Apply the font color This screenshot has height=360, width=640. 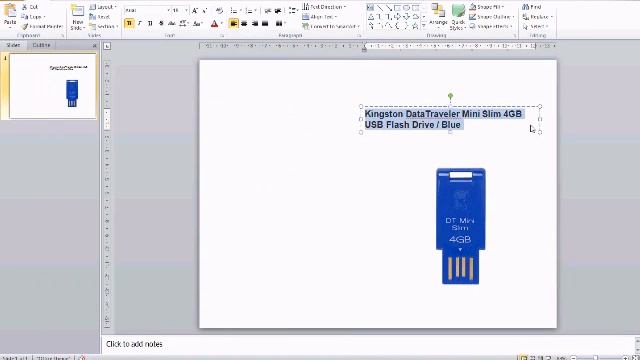(214, 24)
